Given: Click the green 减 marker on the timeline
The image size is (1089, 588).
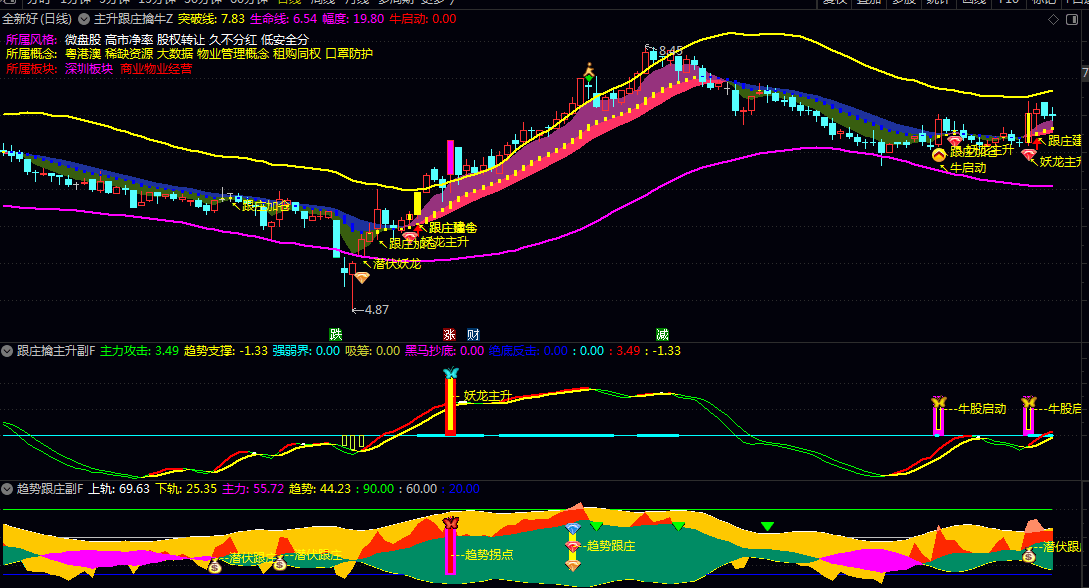Looking at the screenshot, I should [662, 335].
